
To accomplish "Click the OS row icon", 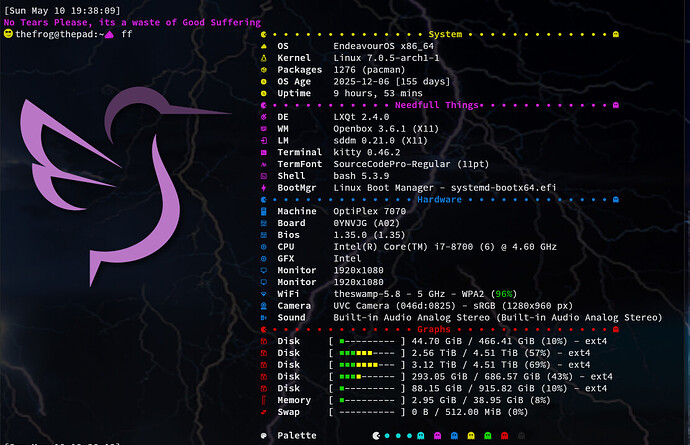I will tap(264, 46).
